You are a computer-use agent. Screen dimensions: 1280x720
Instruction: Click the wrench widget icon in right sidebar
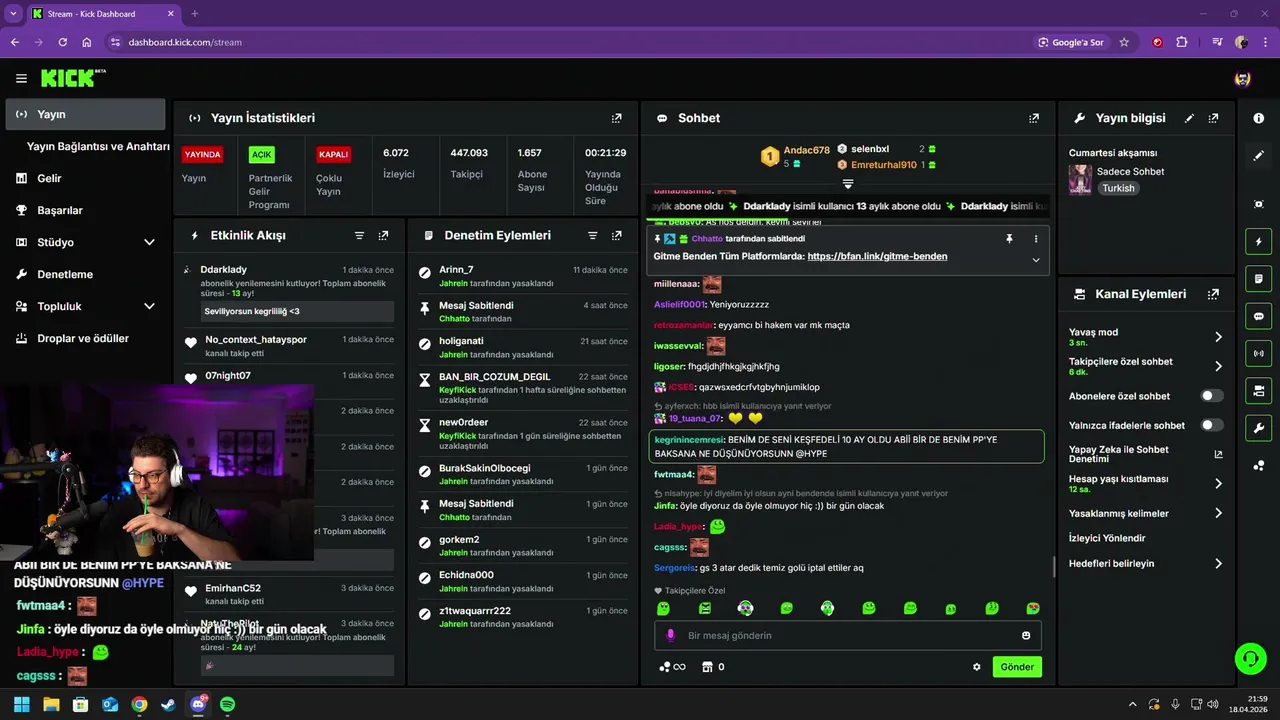point(1258,428)
